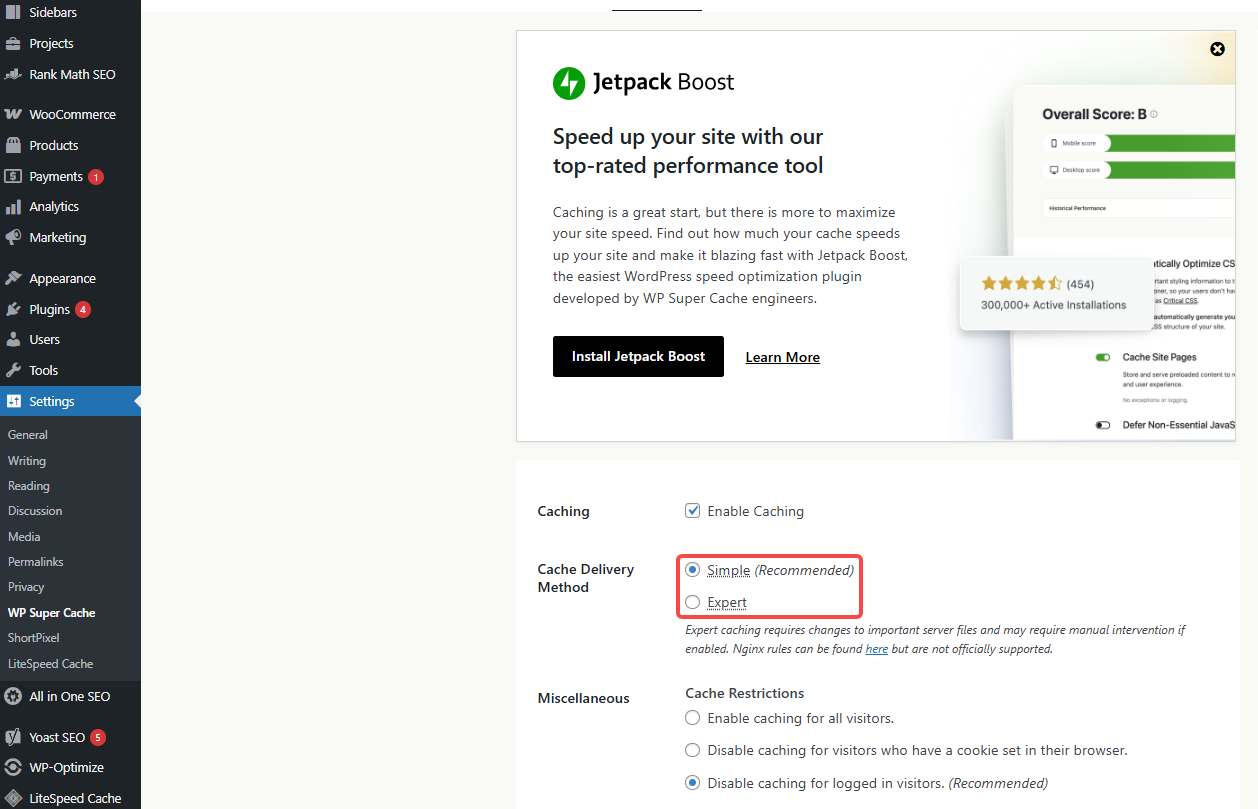The height and width of the screenshot is (809, 1258).
Task: Open the Permalinks settings submenu item
Action: 35,562
